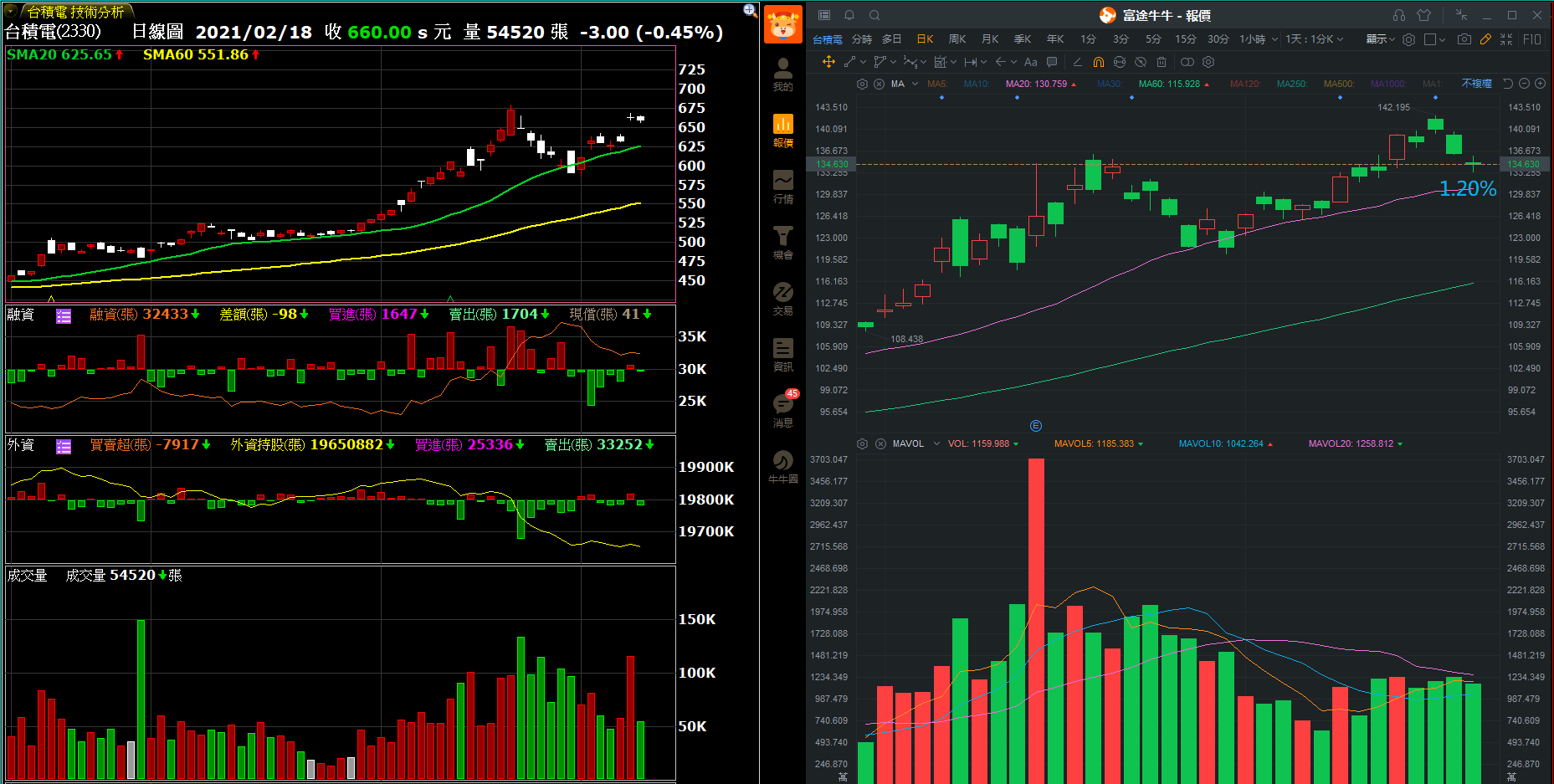Open the drawing tools settings gear

[1208, 62]
